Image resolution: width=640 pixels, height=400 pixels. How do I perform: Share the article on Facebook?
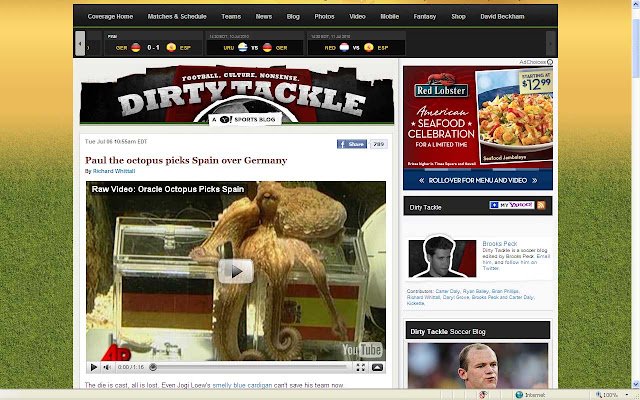click(x=351, y=144)
